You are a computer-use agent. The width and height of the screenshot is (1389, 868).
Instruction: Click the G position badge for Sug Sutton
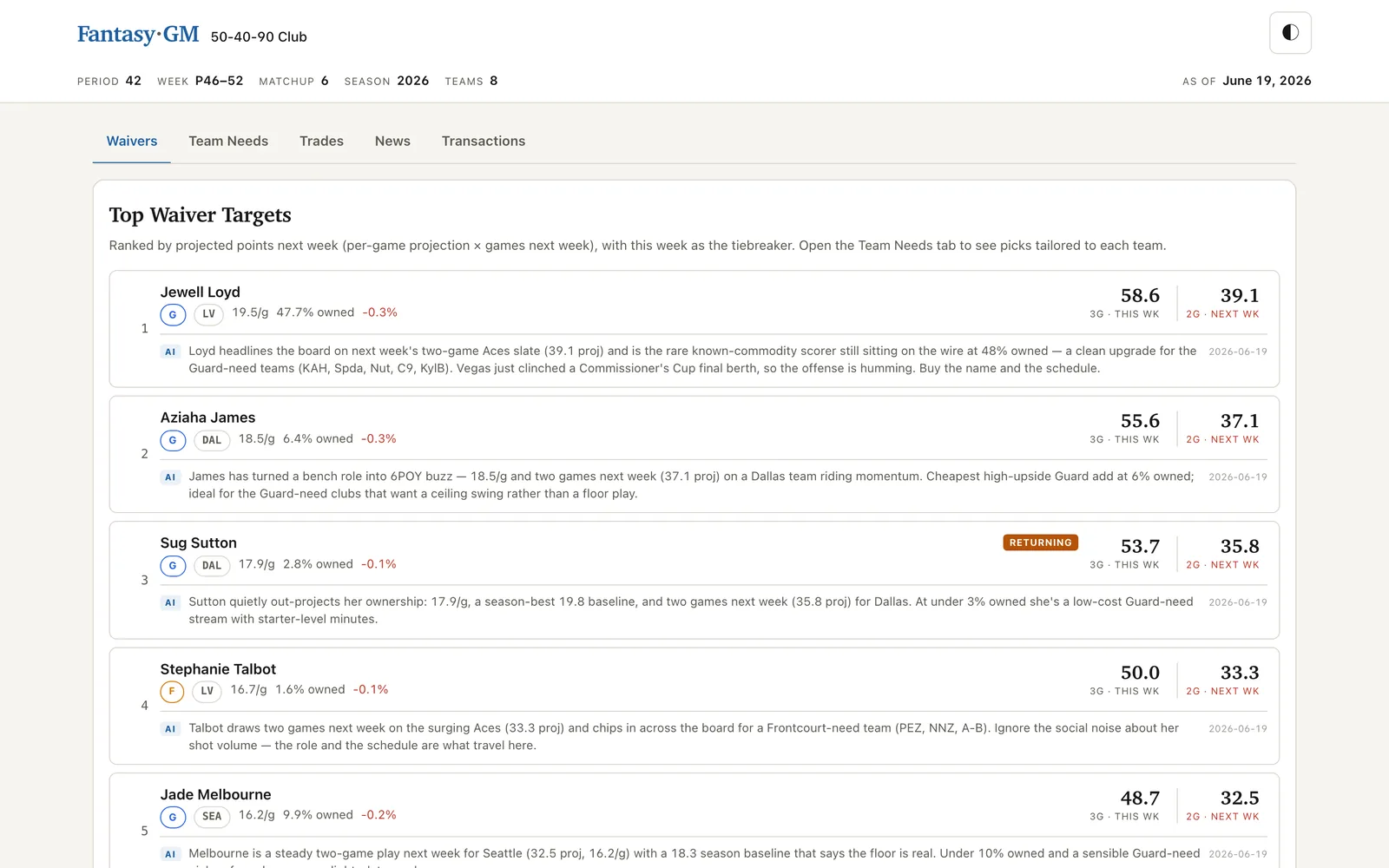(173, 566)
